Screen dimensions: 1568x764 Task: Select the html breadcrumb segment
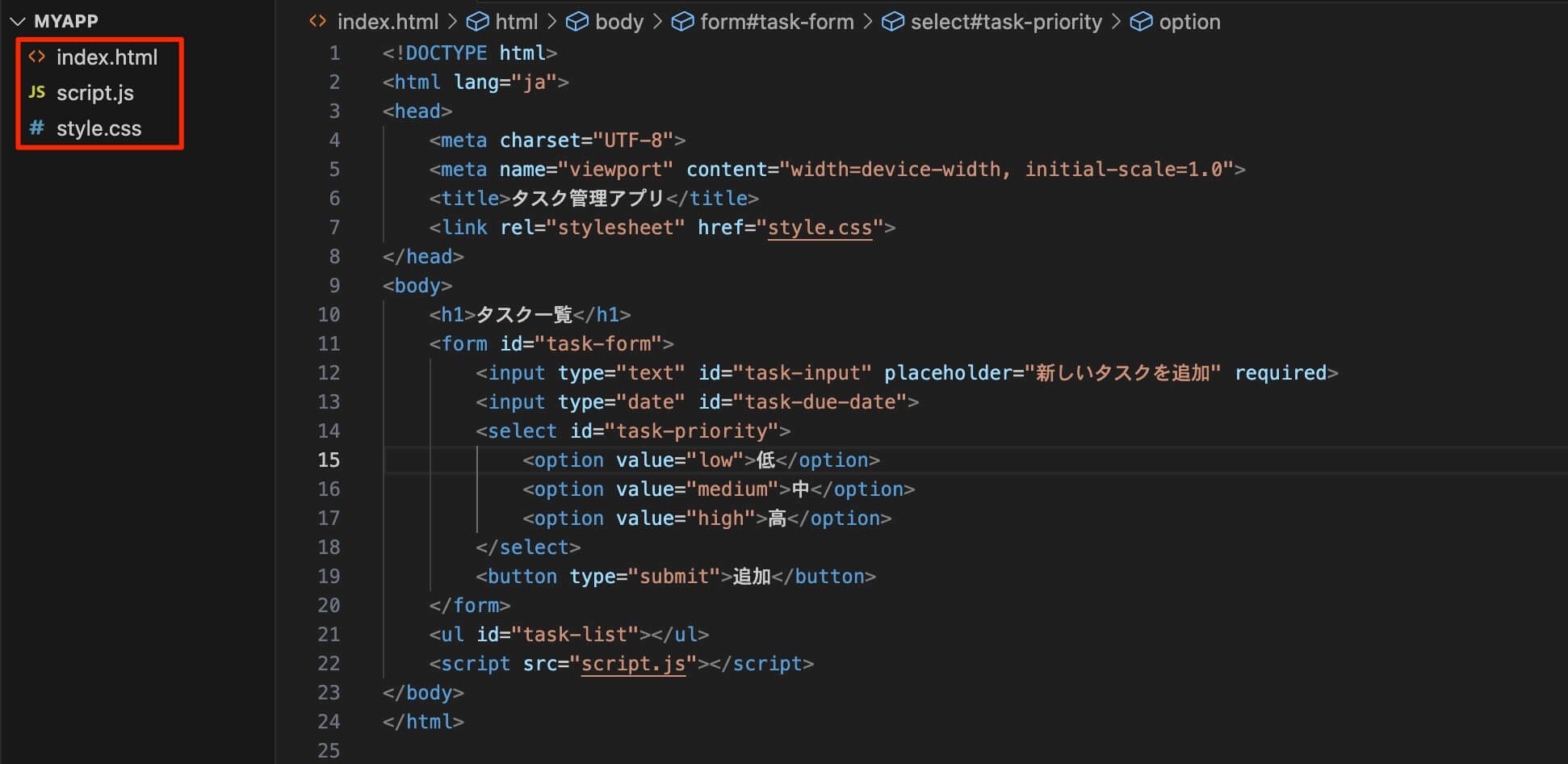click(517, 22)
